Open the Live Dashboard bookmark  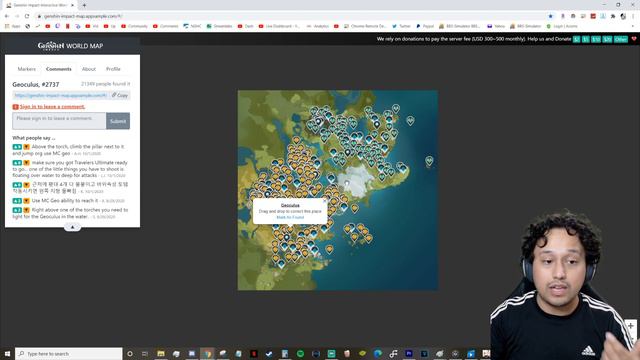(x=279, y=26)
